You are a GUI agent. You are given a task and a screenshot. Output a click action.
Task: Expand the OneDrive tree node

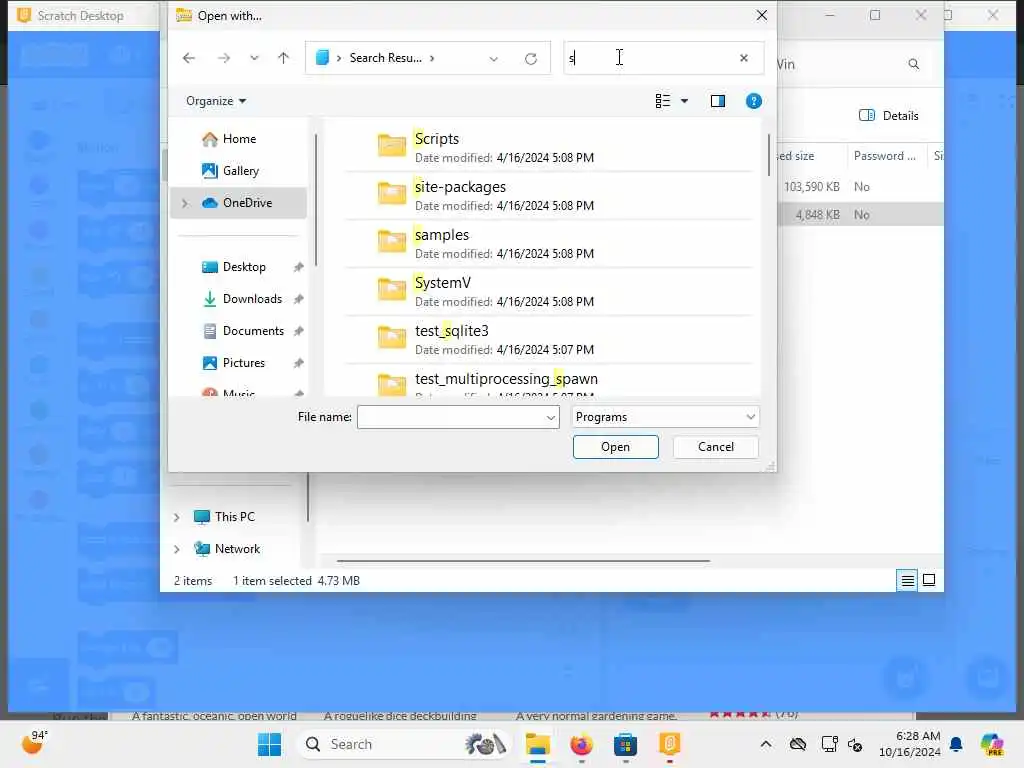(185, 203)
